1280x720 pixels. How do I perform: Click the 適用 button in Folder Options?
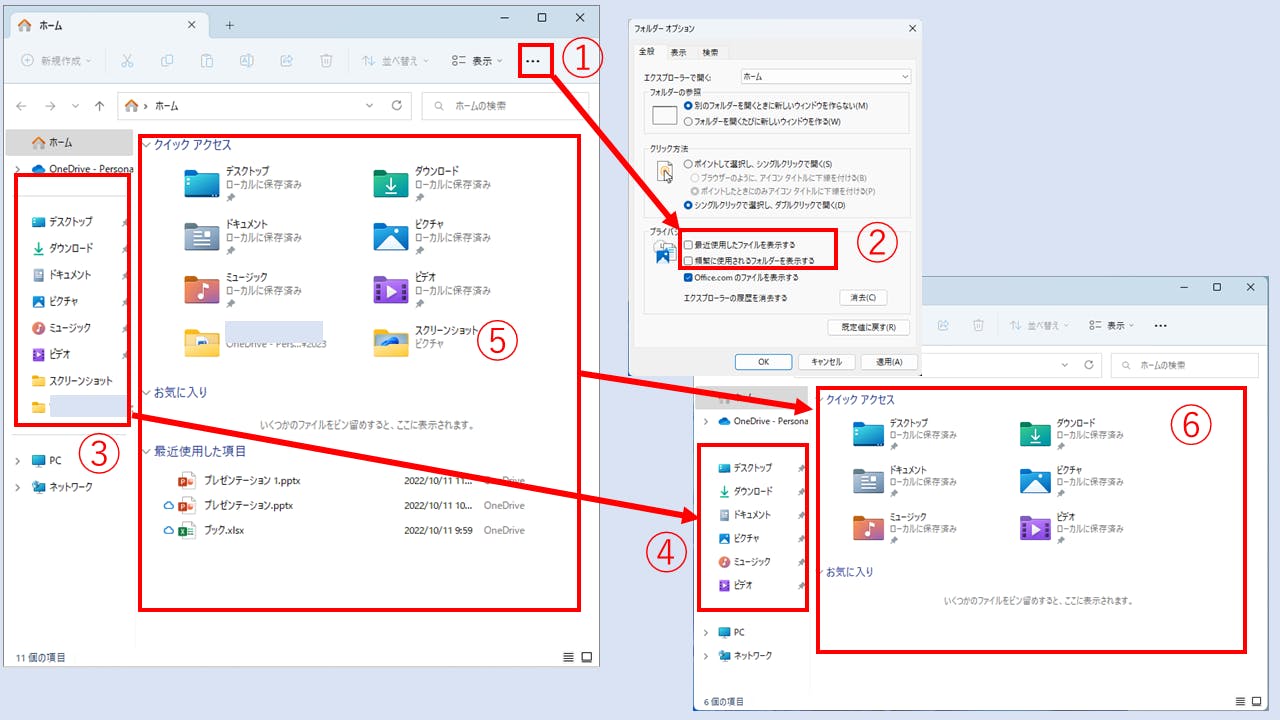point(888,361)
